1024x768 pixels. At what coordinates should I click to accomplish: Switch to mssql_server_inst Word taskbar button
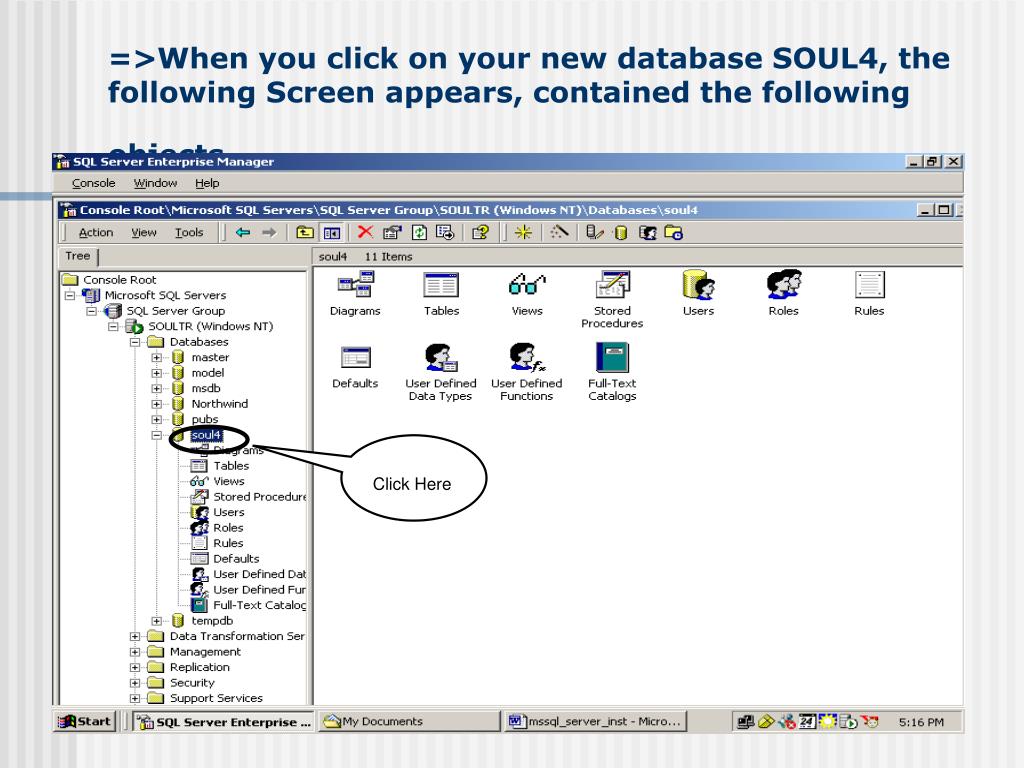pyautogui.click(x=596, y=722)
